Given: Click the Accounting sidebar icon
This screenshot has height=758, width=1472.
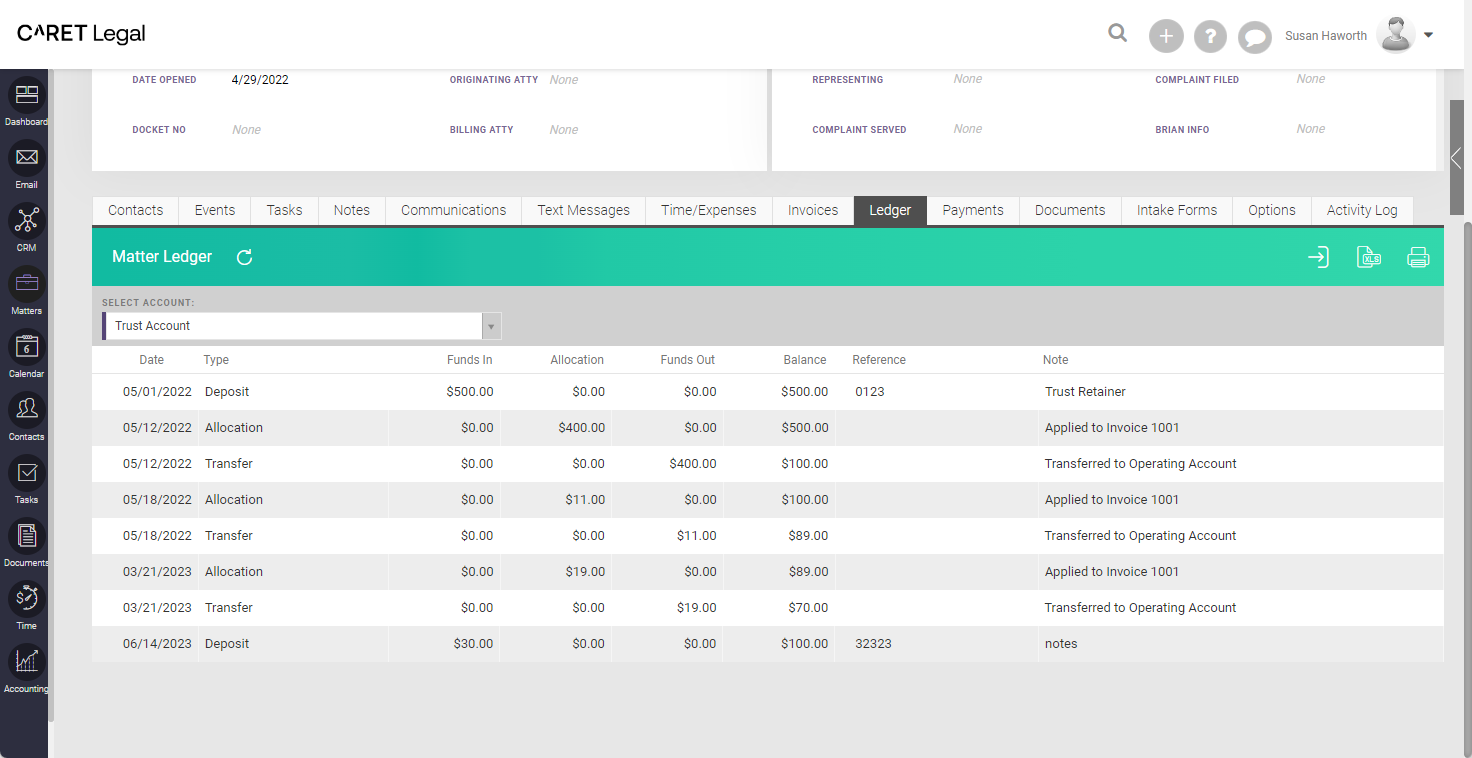Looking at the screenshot, I should click(27, 662).
